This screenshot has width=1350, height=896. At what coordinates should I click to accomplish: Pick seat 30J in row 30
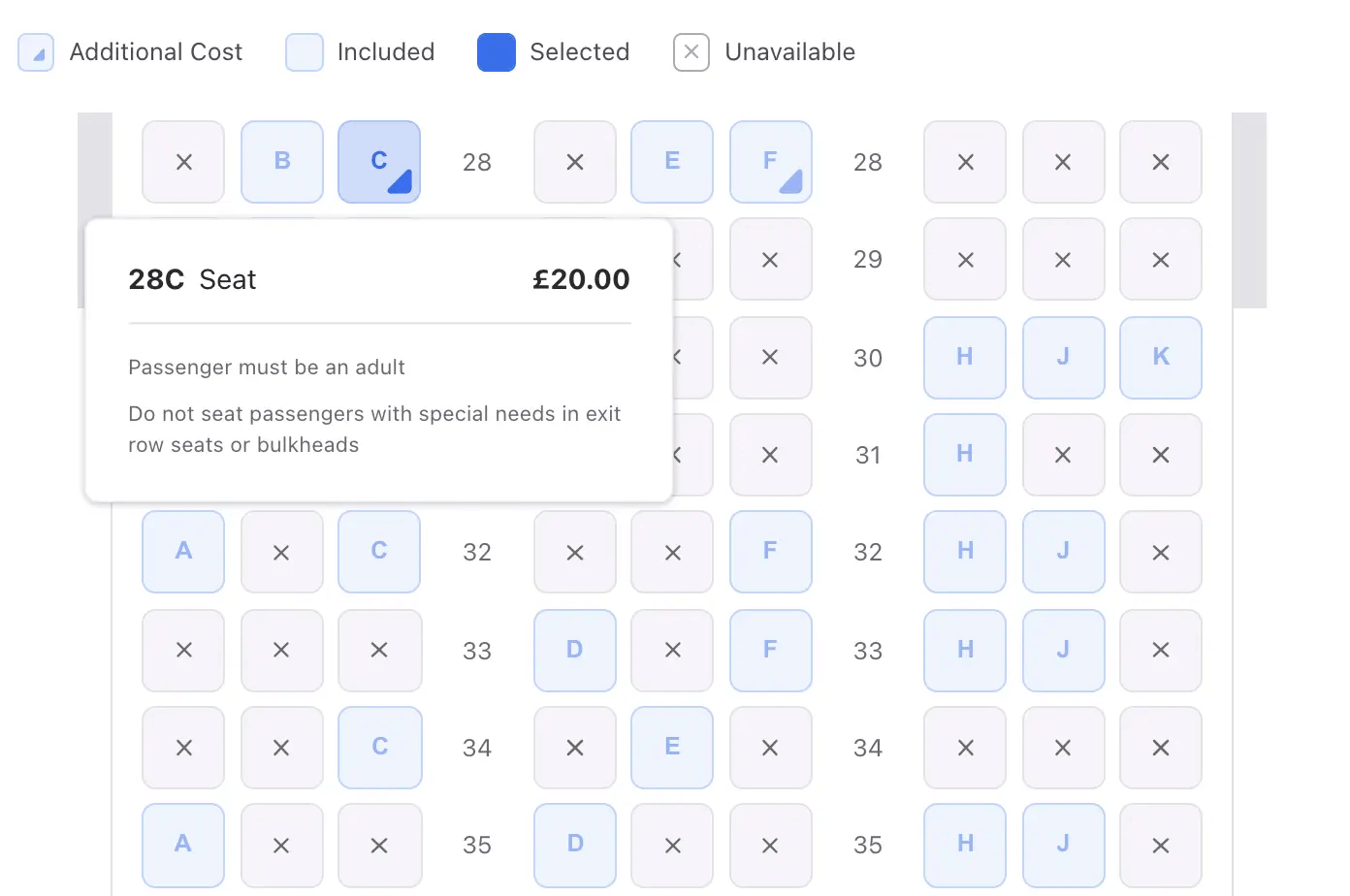coord(1063,358)
